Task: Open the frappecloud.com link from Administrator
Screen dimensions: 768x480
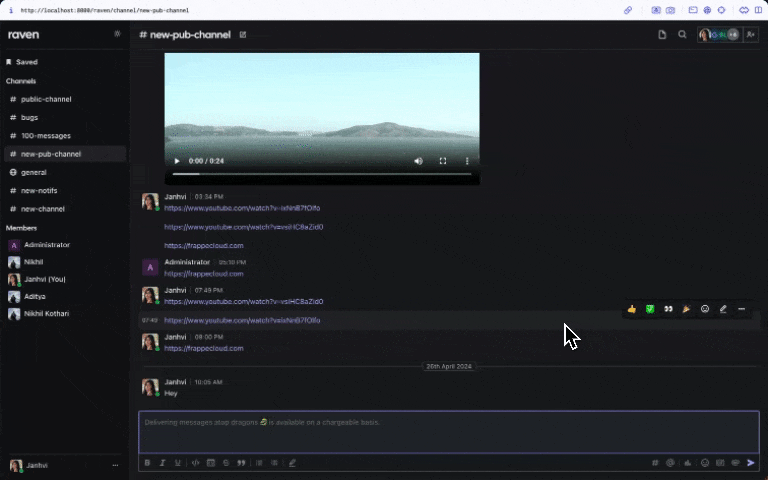Action: pos(204,273)
